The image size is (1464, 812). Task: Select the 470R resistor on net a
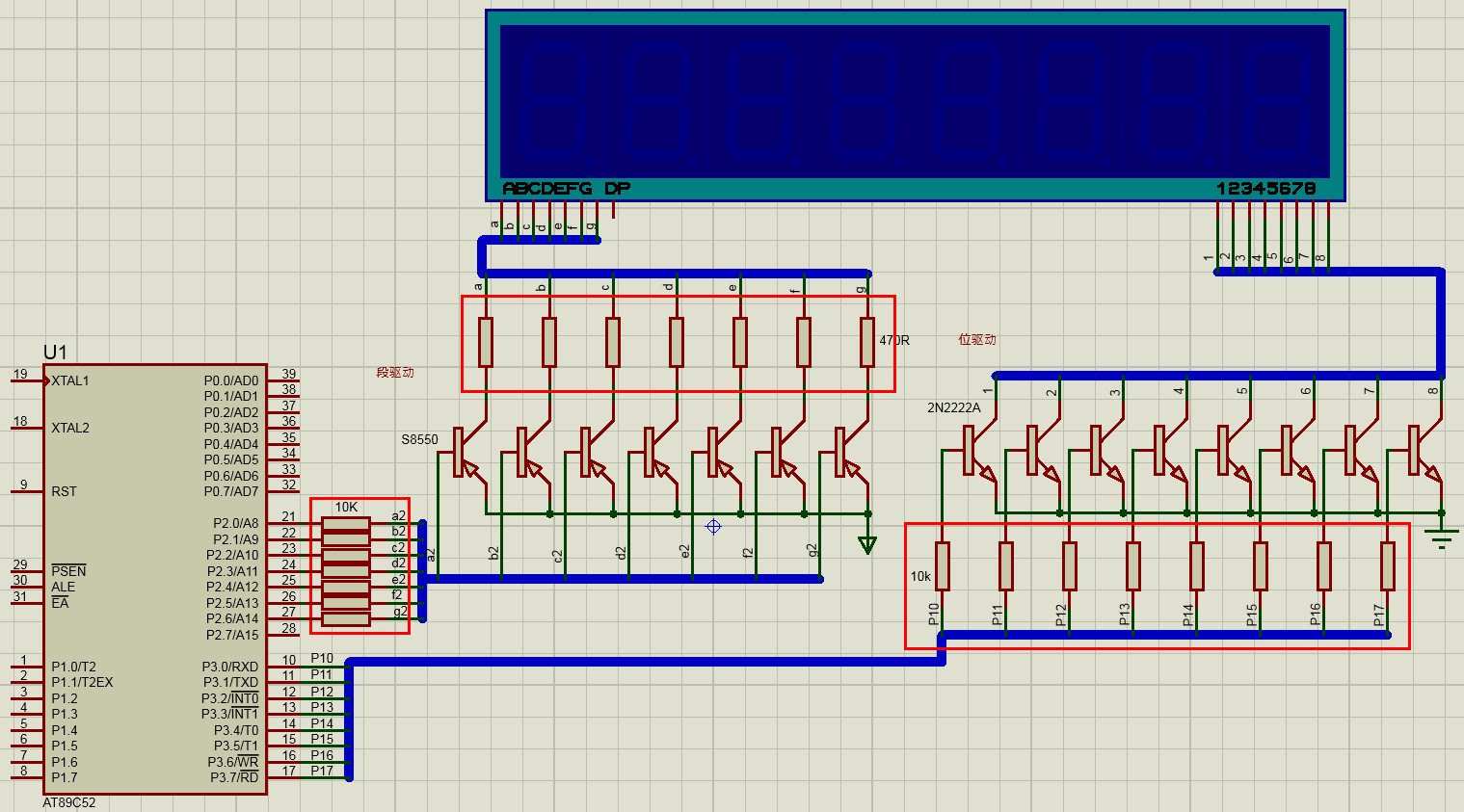pyautogui.click(x=486, y=342)
